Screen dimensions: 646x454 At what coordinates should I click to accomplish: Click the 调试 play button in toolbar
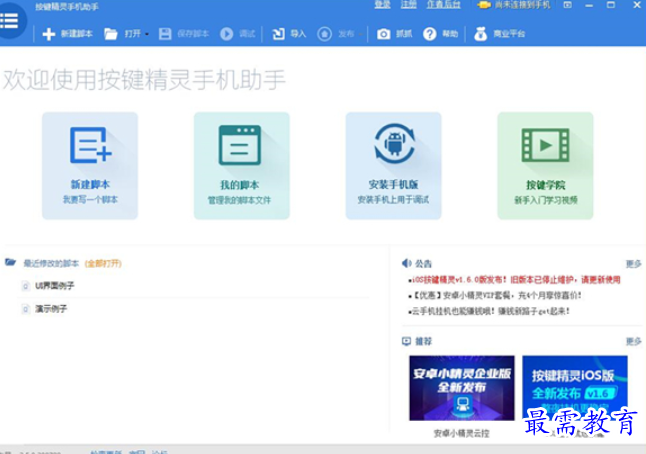(x=238, y=34)
